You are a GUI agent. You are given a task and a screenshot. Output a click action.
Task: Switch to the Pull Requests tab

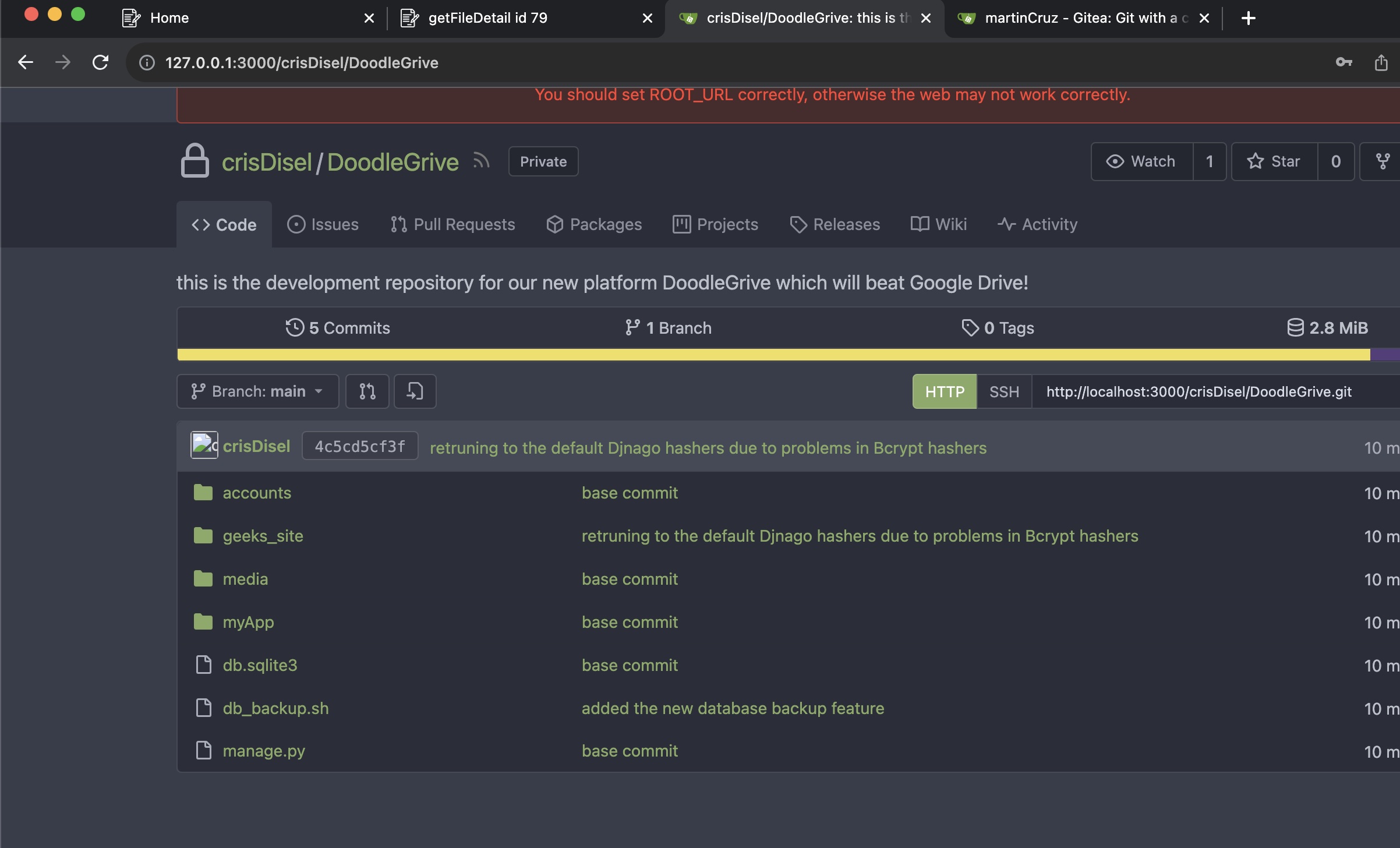[453, 224]
